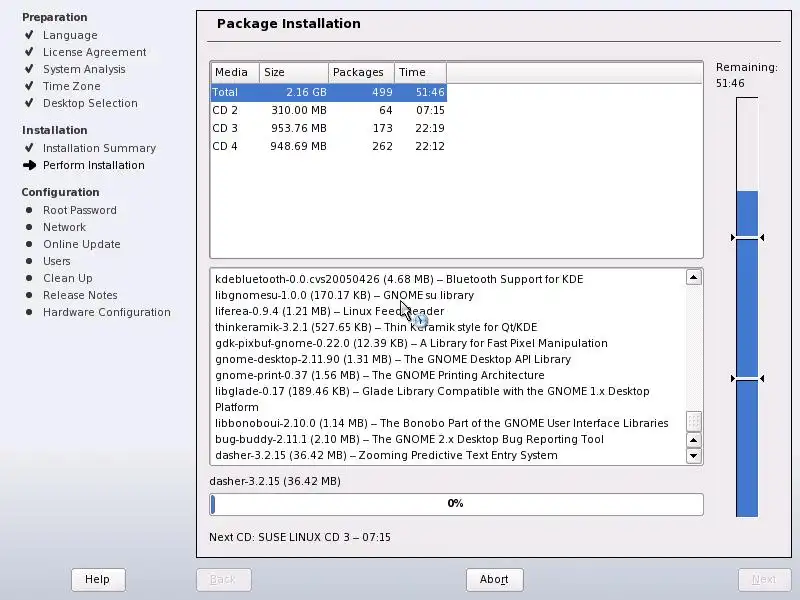Click the libbonoboui-2.10.0 log entry
The width and height of the screenshot is (800, 600).
[x=442, y=423]
